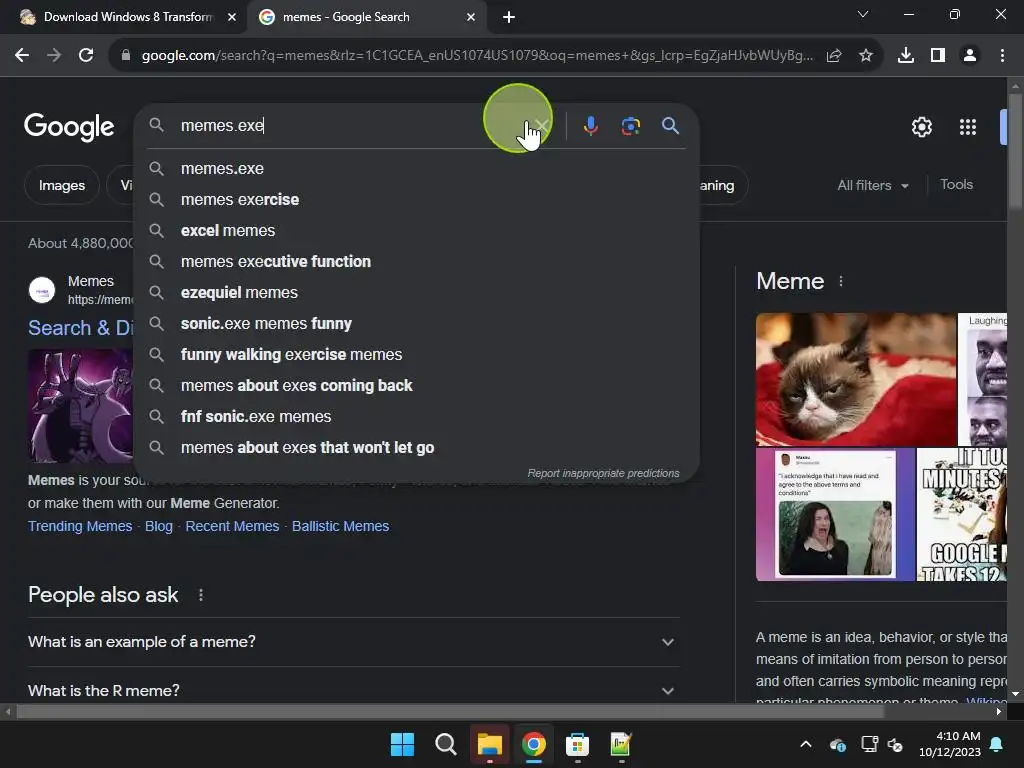Open People also ask options dots
Image resolution: width=1024 pixels, height=768 pixels.
(201, 595)
